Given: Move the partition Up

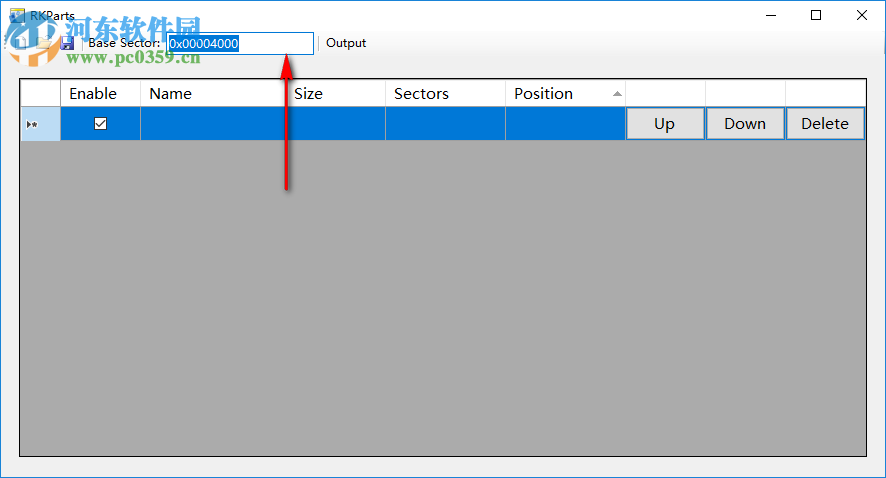Looking at the screenshot, I should [x=665, y=124].
